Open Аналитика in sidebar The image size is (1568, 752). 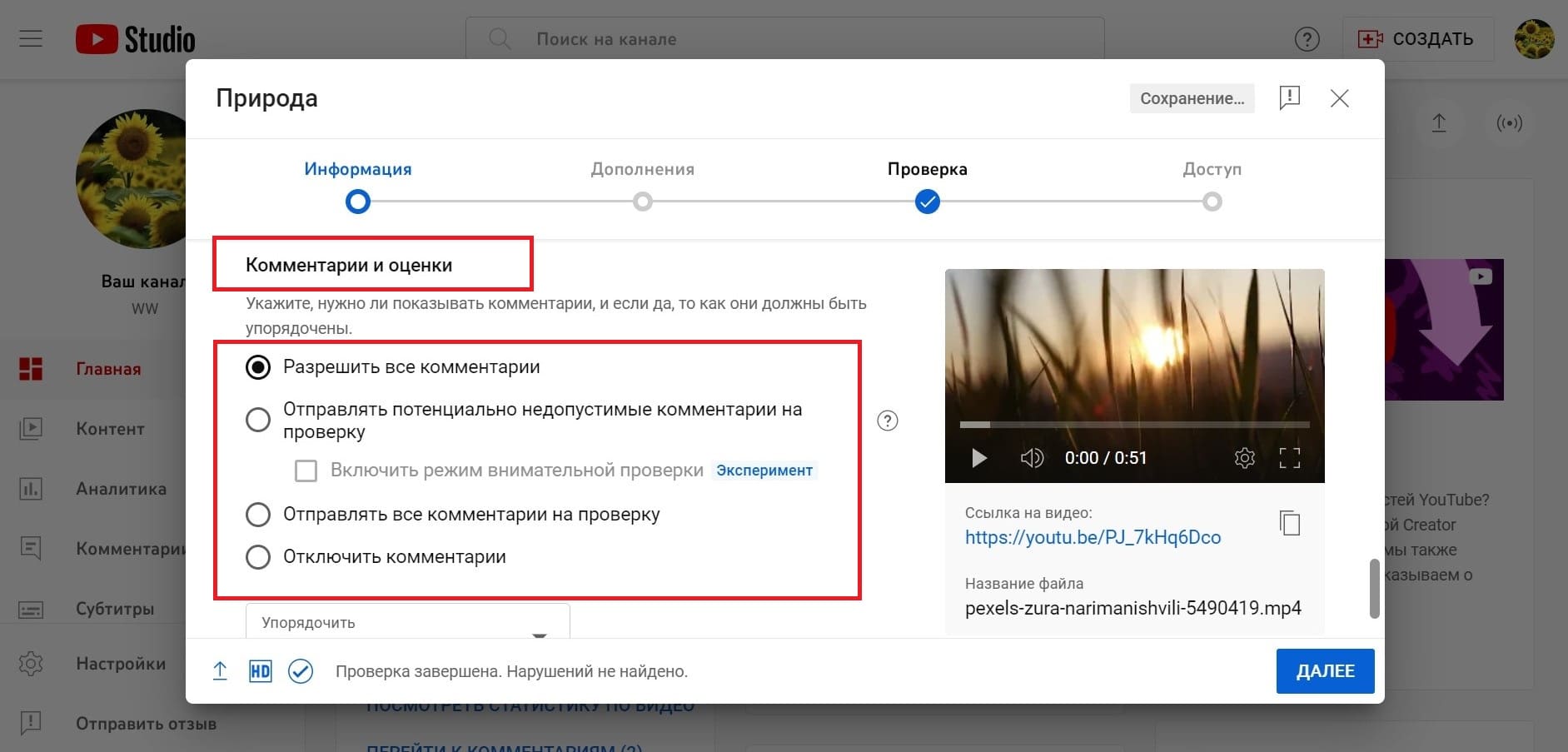click(x=121, y=489)
